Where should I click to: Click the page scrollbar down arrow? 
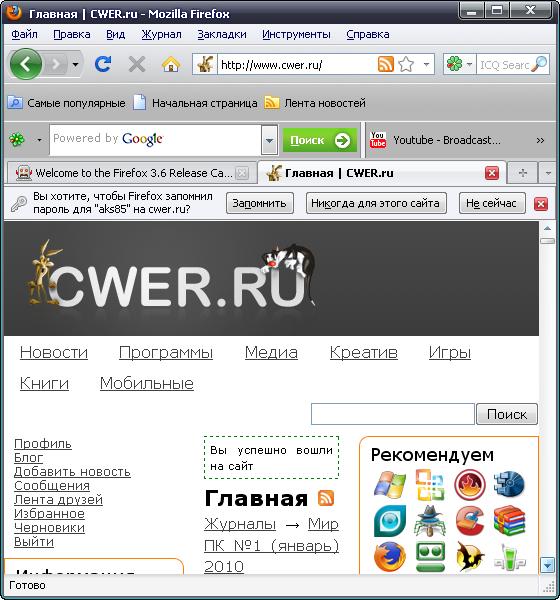[547, 565]
